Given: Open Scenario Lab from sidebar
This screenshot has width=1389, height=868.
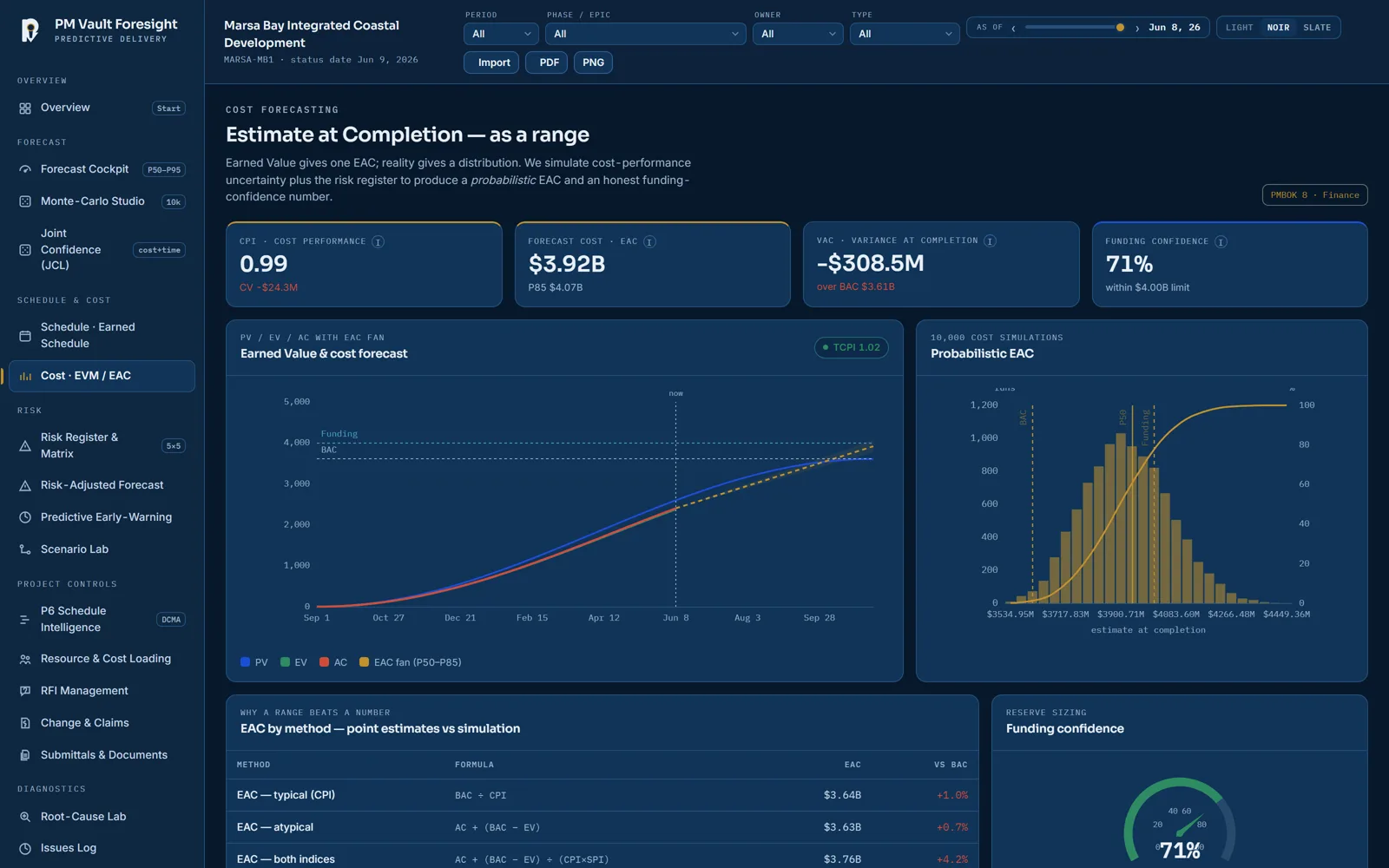Looking at the screenshot, I should [102, 549].
